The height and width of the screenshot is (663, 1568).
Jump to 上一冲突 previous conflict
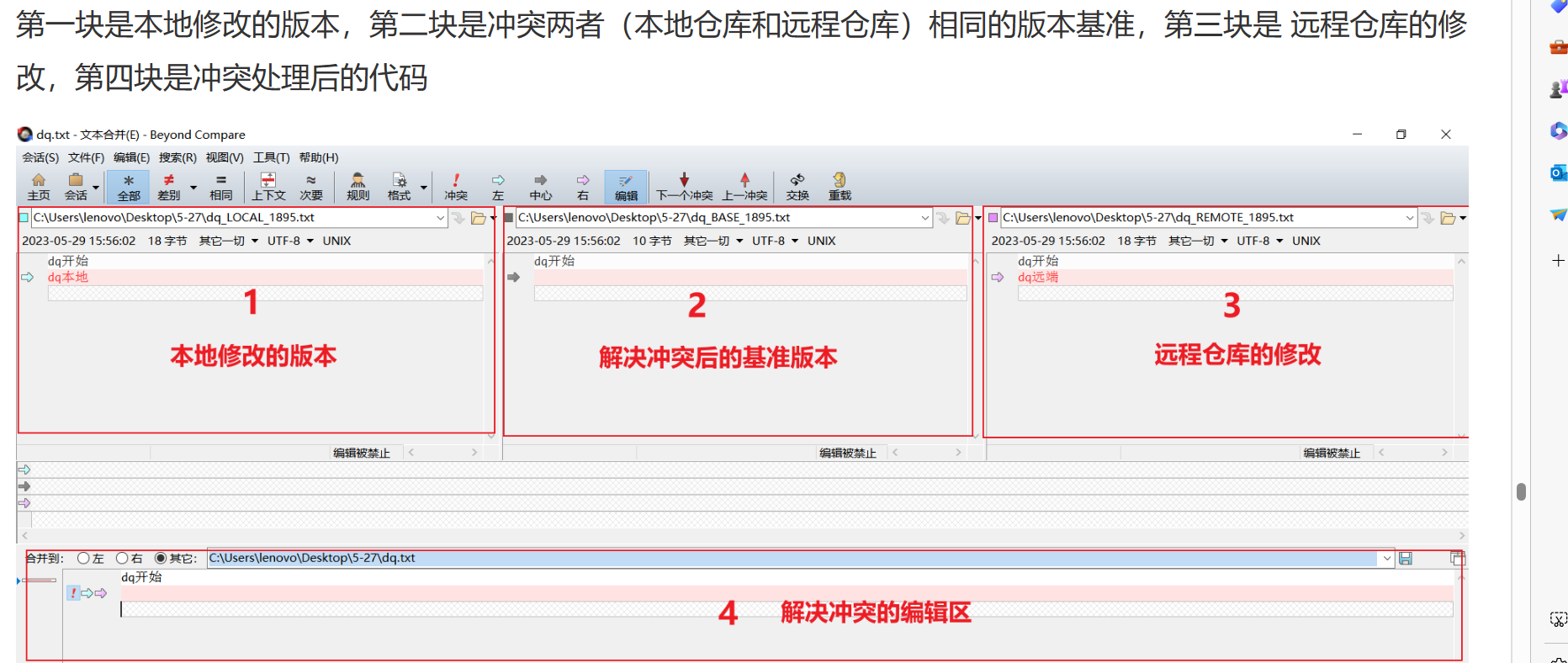(x=744, y=187)
